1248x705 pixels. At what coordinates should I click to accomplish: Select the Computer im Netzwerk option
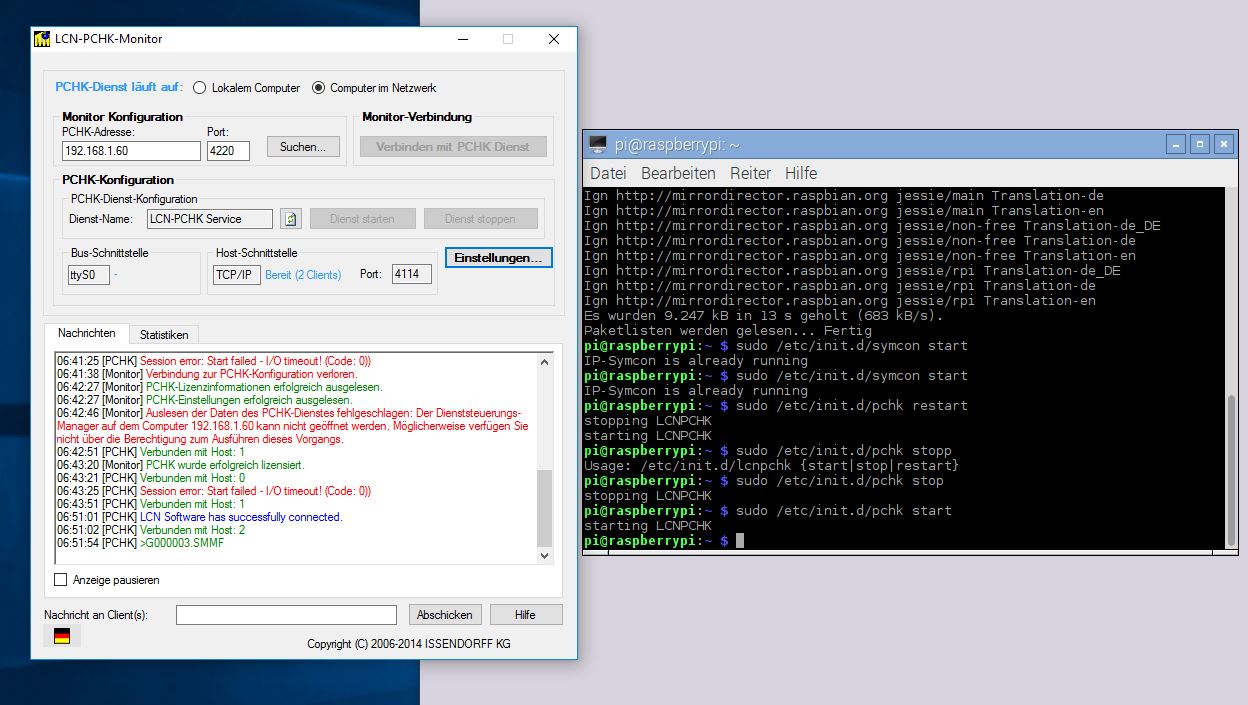tap(319, 88)
